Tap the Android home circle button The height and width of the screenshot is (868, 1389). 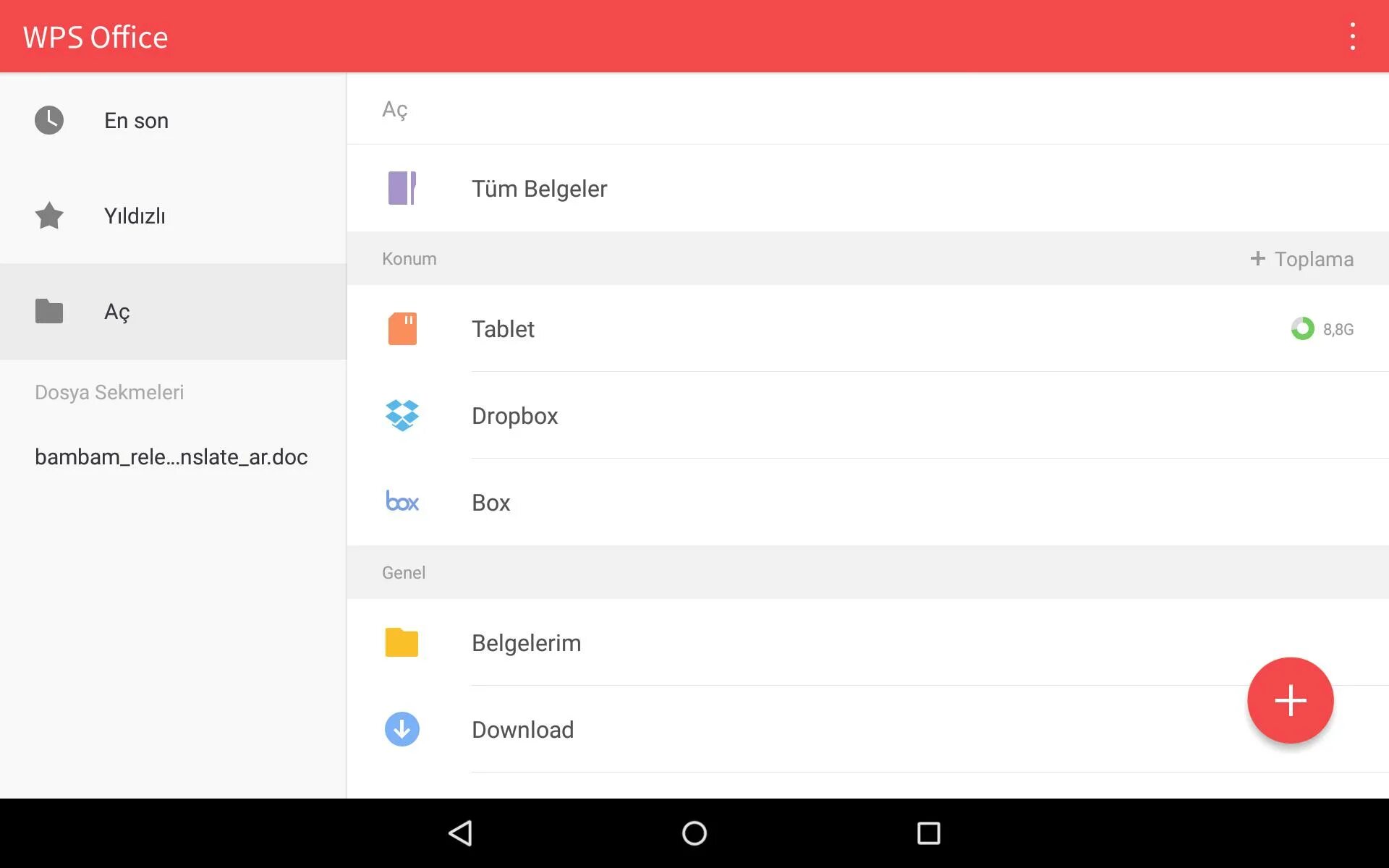[x=694, y=833]
